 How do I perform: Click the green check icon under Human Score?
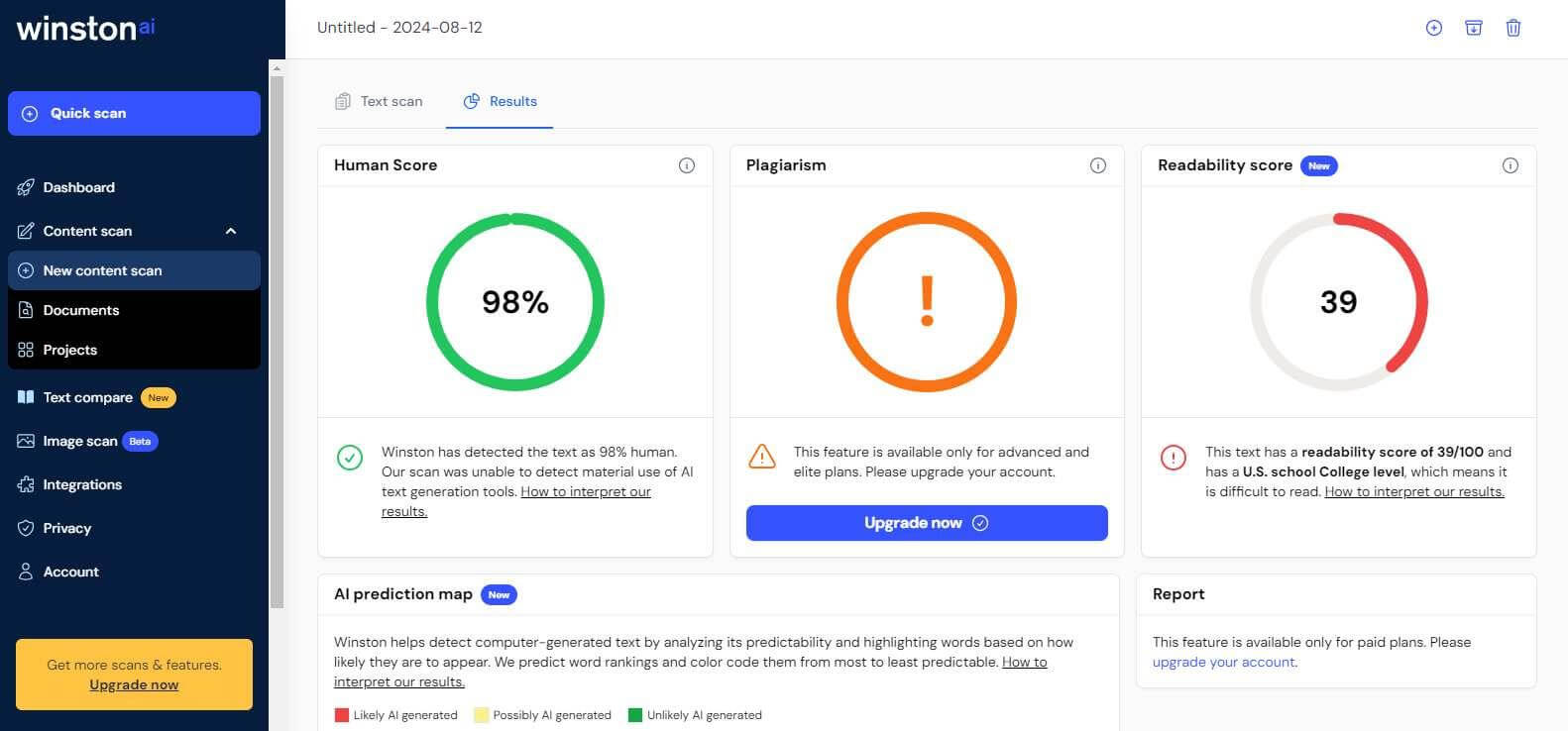(x=350, y=458)
